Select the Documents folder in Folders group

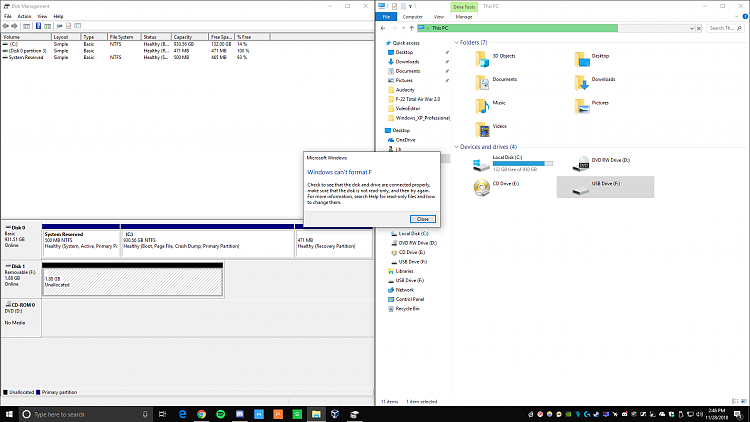[x=496, y=82]
